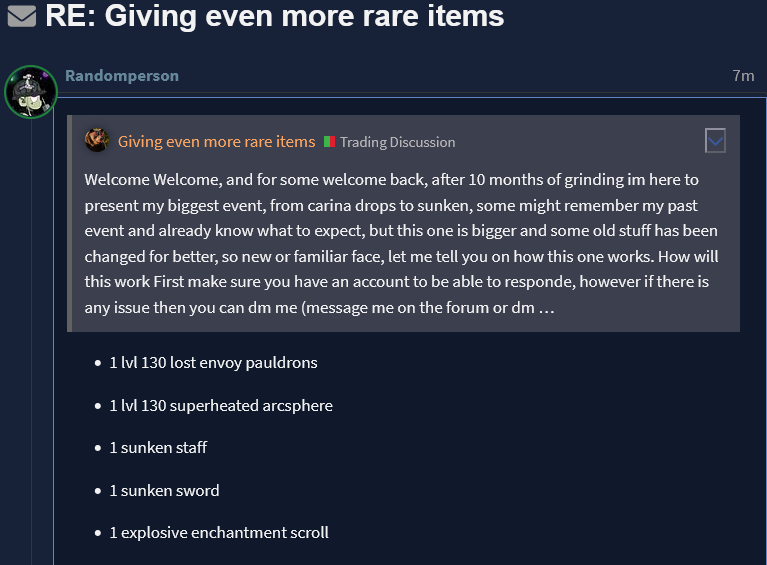Click the quote block's left border bar
Viewport: 767px width, 565px height.
70,223
